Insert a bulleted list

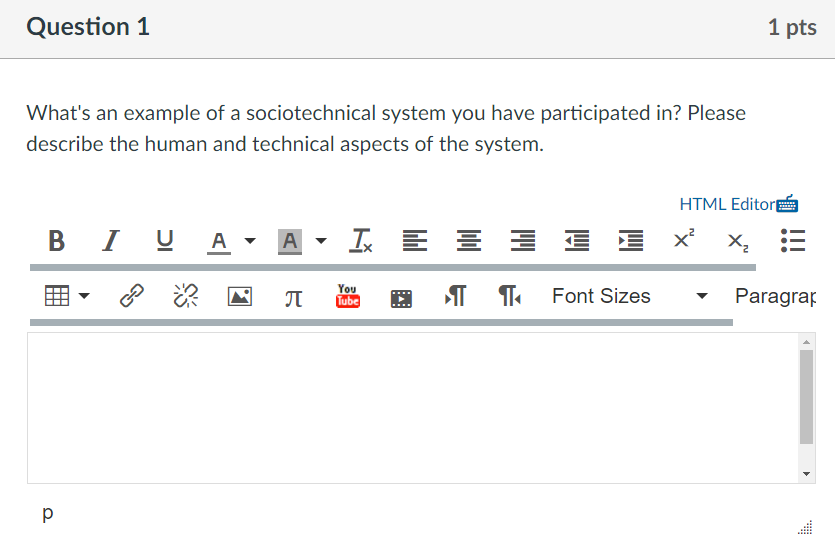tap(791, 241)
